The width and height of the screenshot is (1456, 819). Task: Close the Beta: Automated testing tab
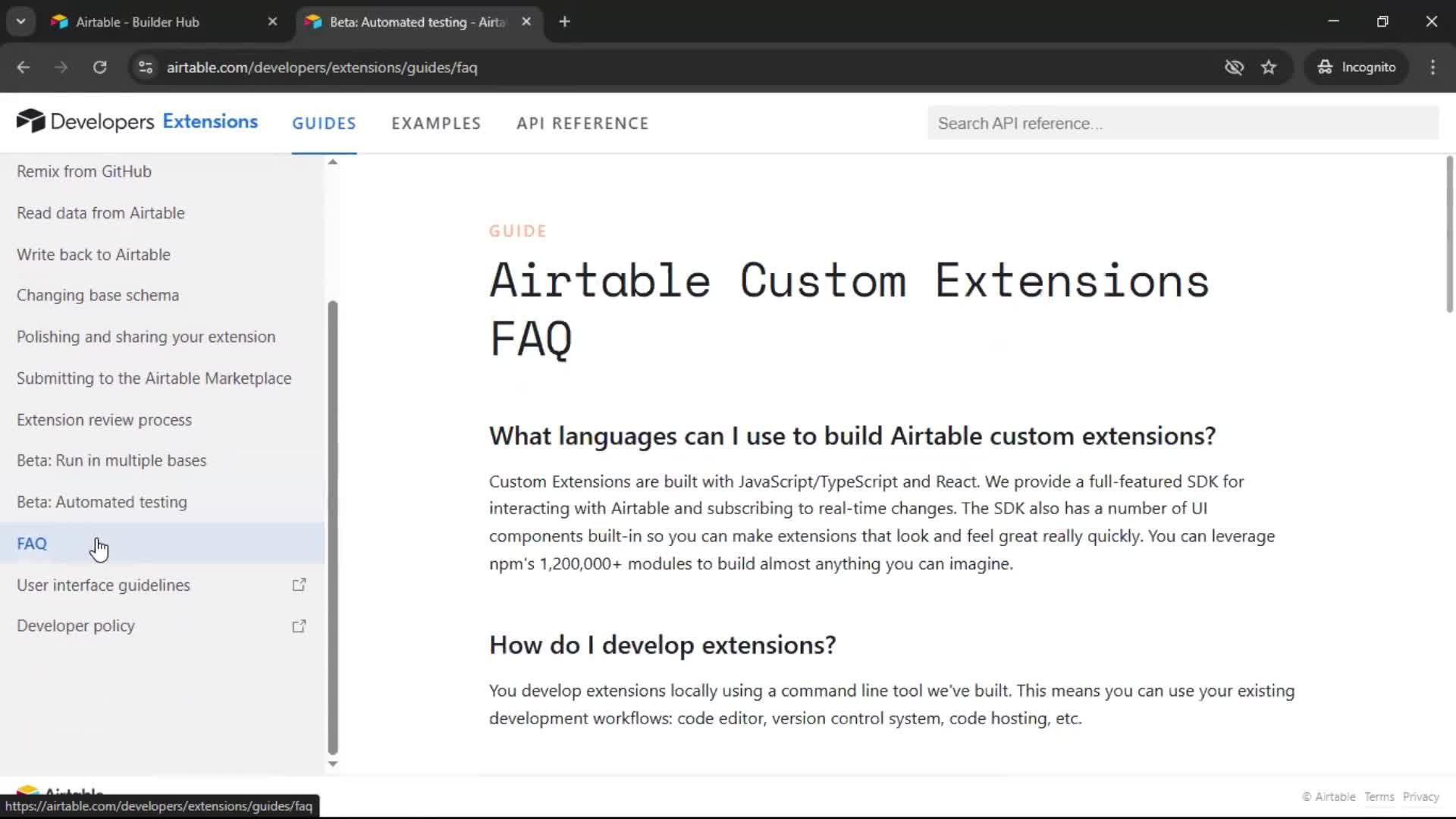[x=526, y=22]
